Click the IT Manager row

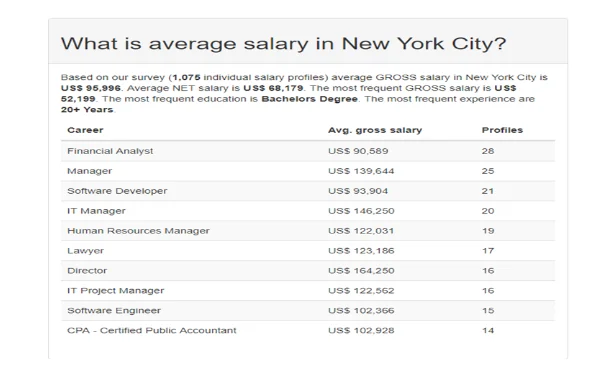(308, 211)
